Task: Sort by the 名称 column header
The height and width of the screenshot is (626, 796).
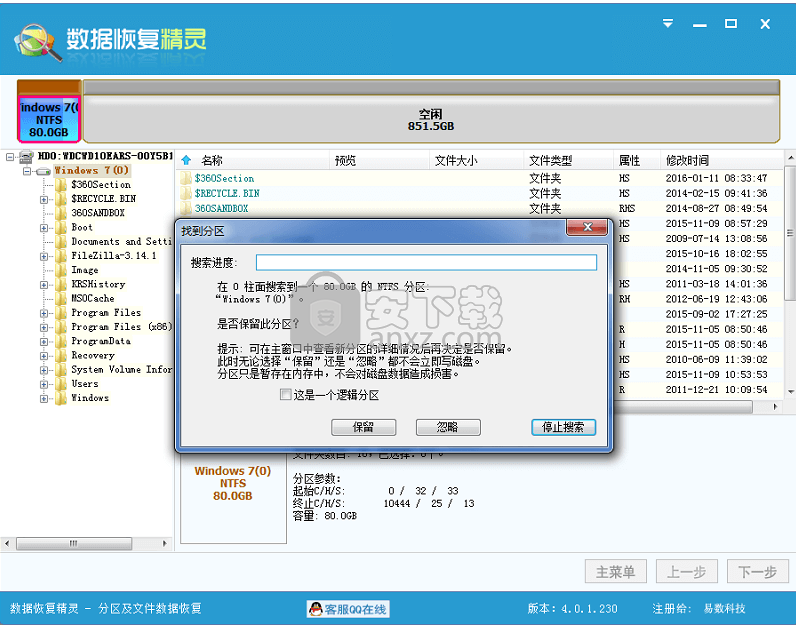Action: [254, 160]
